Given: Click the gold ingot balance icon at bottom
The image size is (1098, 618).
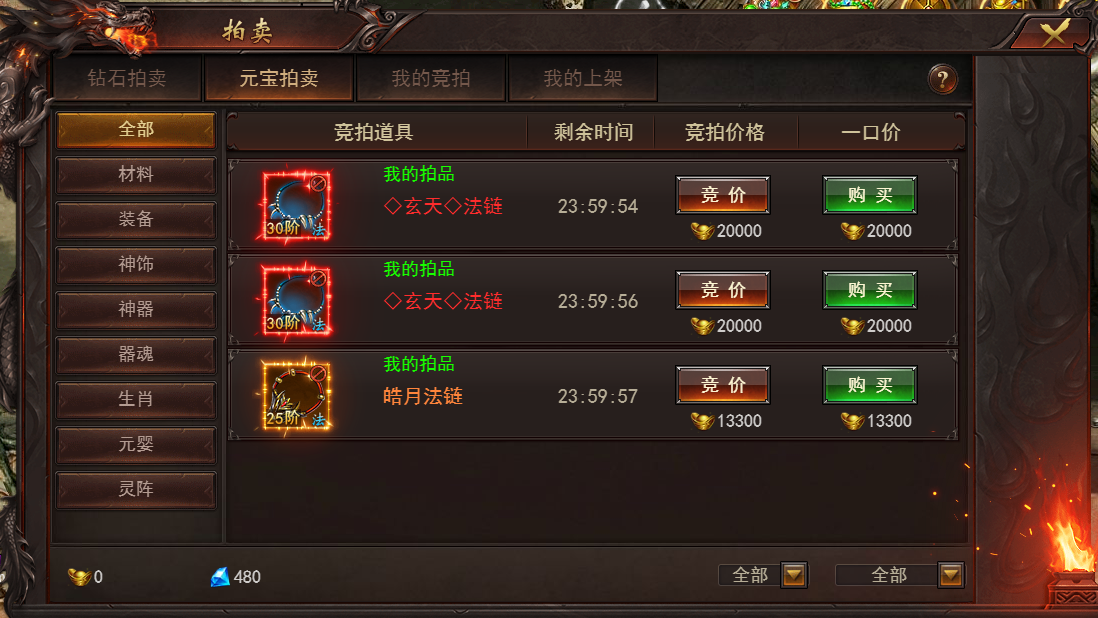Looking at the screenshot, I should click(x=79, y=577).
